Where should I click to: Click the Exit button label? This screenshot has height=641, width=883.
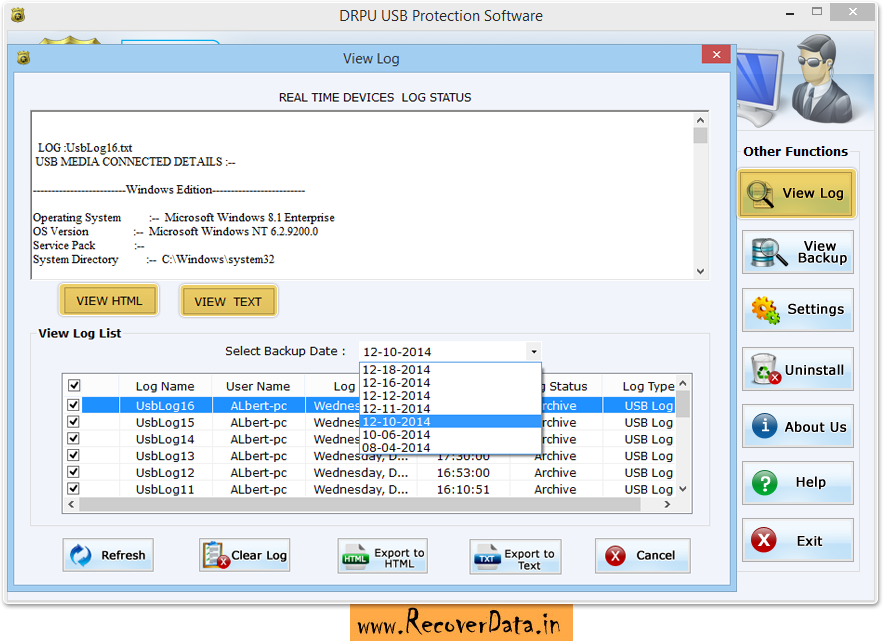[809, 541]
